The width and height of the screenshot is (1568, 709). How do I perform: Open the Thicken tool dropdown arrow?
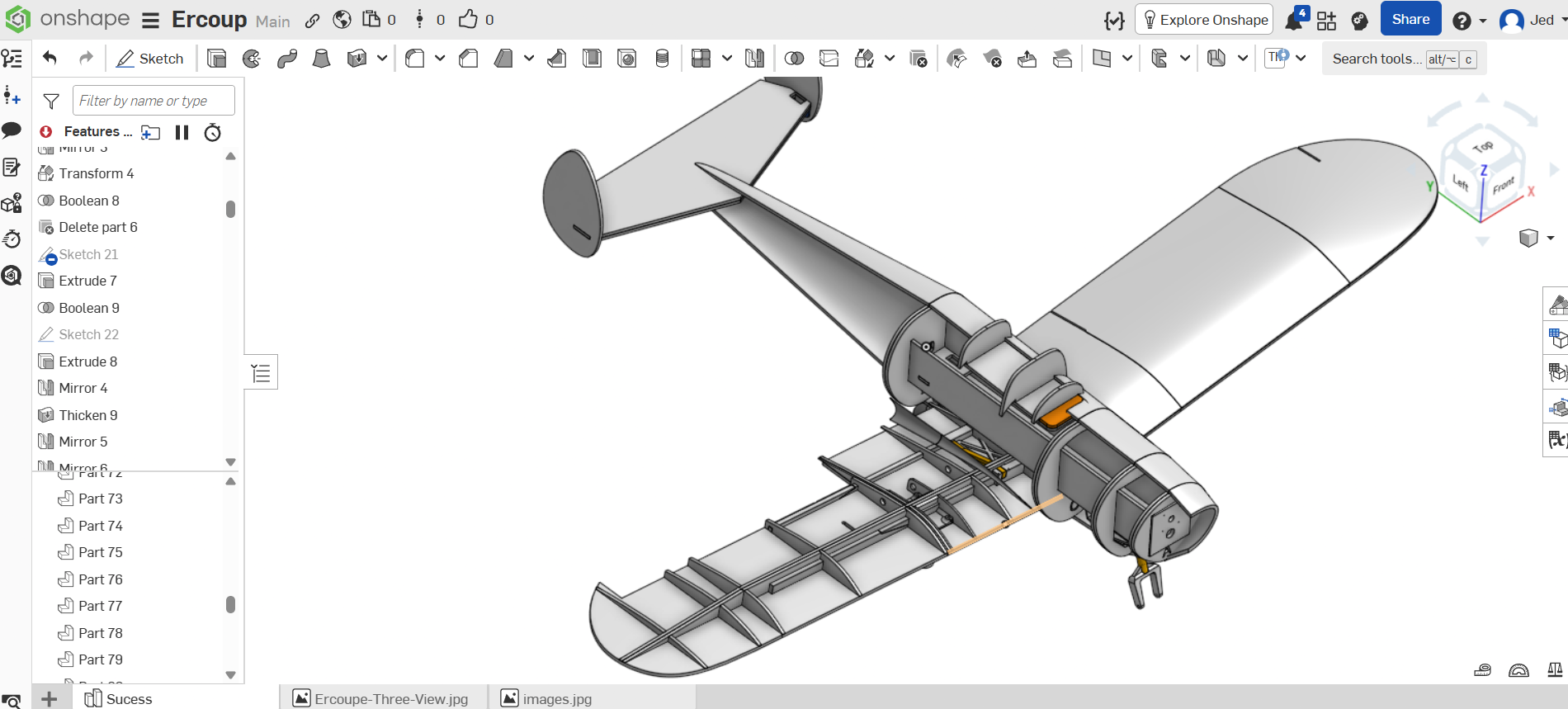[x=382, y=59]
